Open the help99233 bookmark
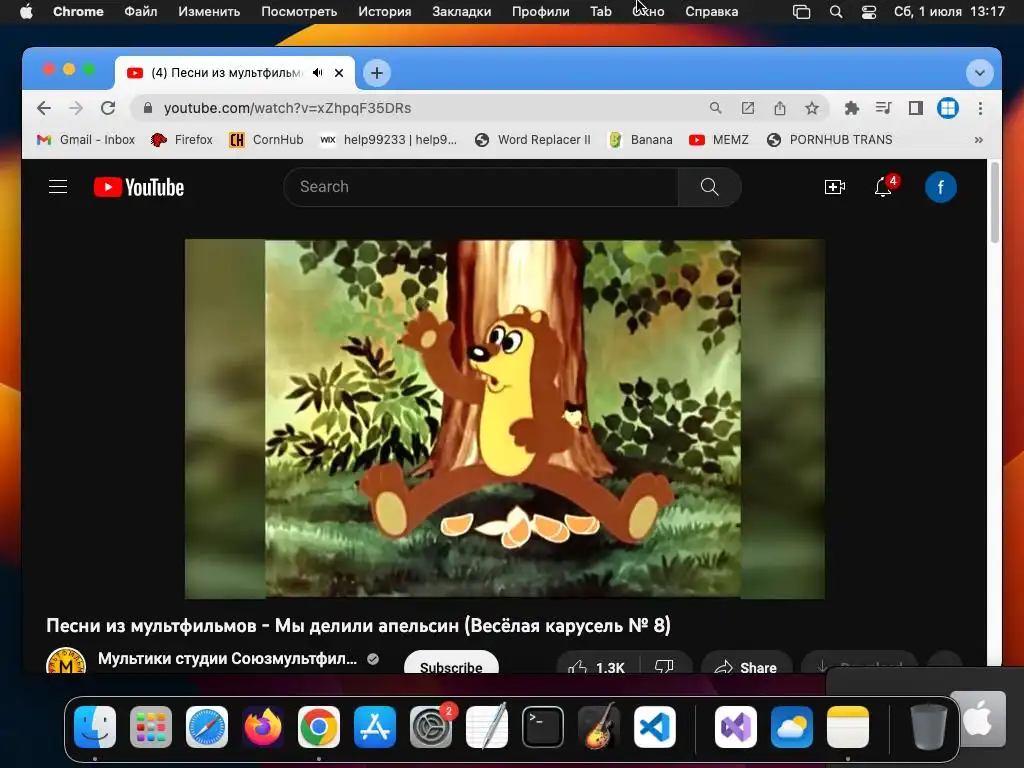The image size is (1024, 768). tap(388, 140)
